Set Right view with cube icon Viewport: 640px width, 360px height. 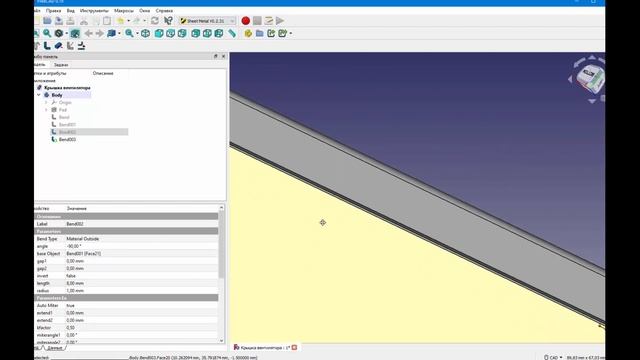tap(182, 33)
